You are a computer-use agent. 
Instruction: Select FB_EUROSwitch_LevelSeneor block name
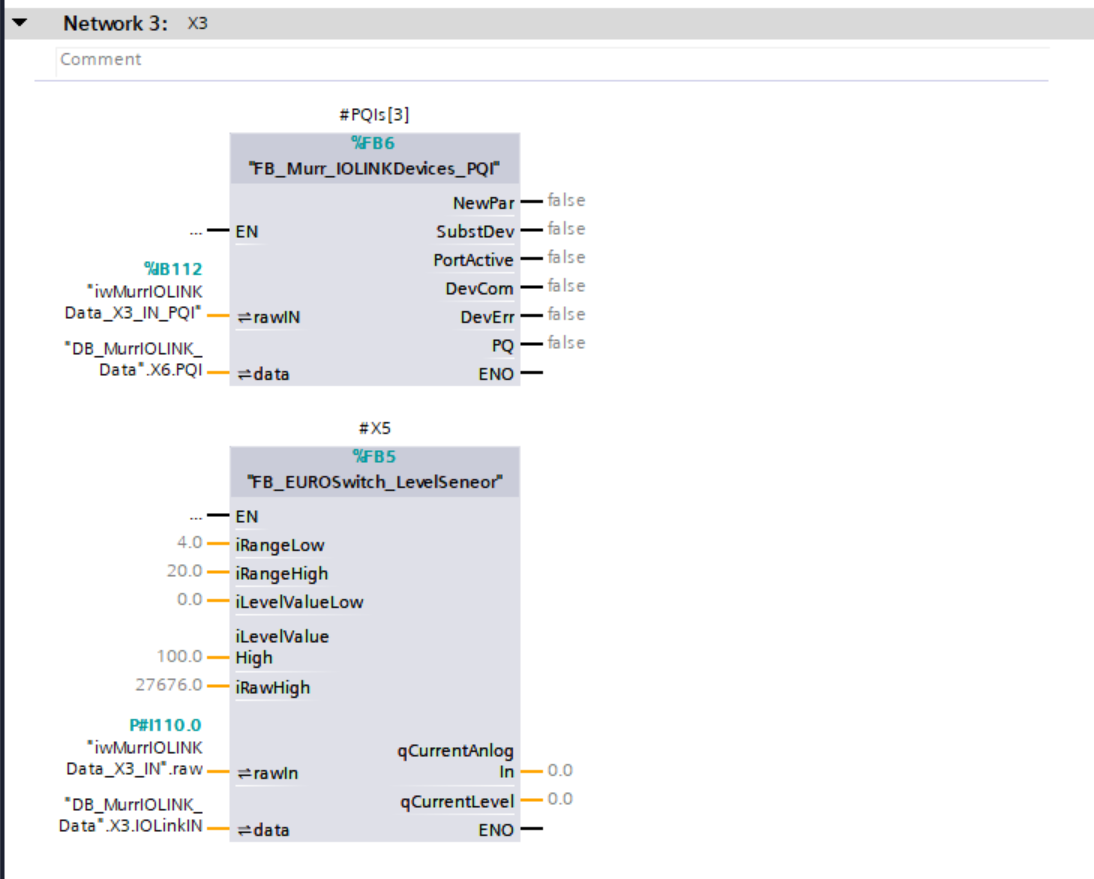pyautogui.click(x=375, y=483)
